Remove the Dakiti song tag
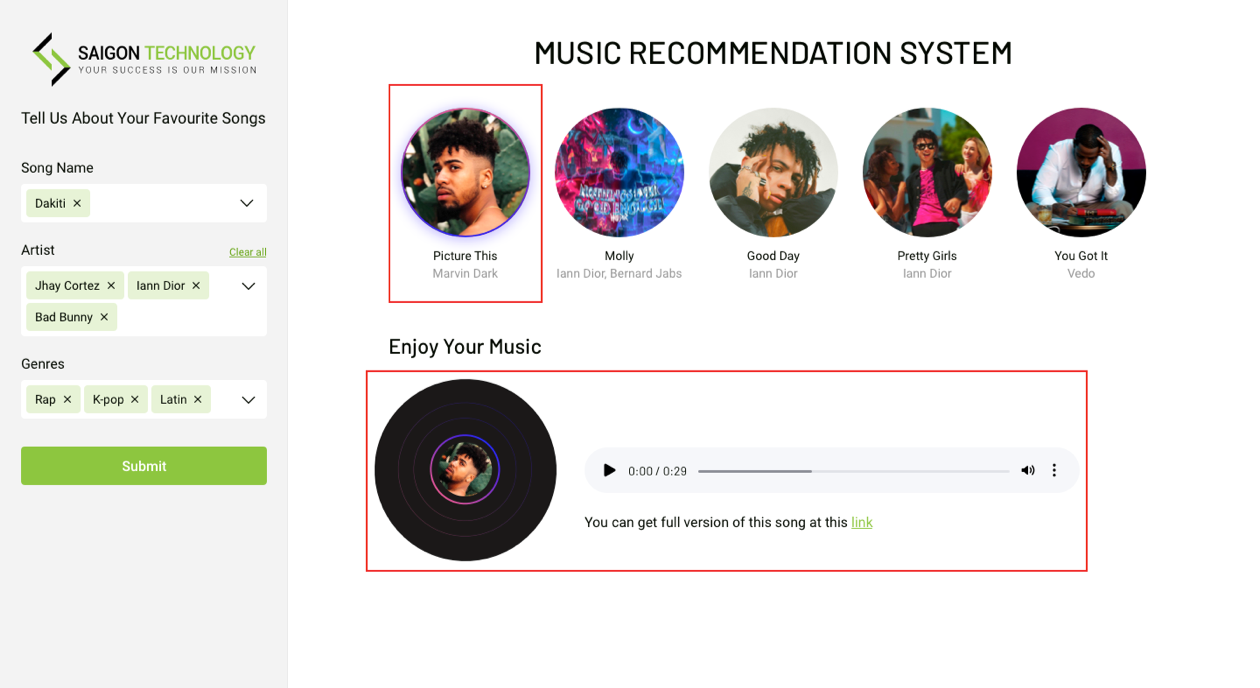 pyautogui.click(x=77, y=203)
